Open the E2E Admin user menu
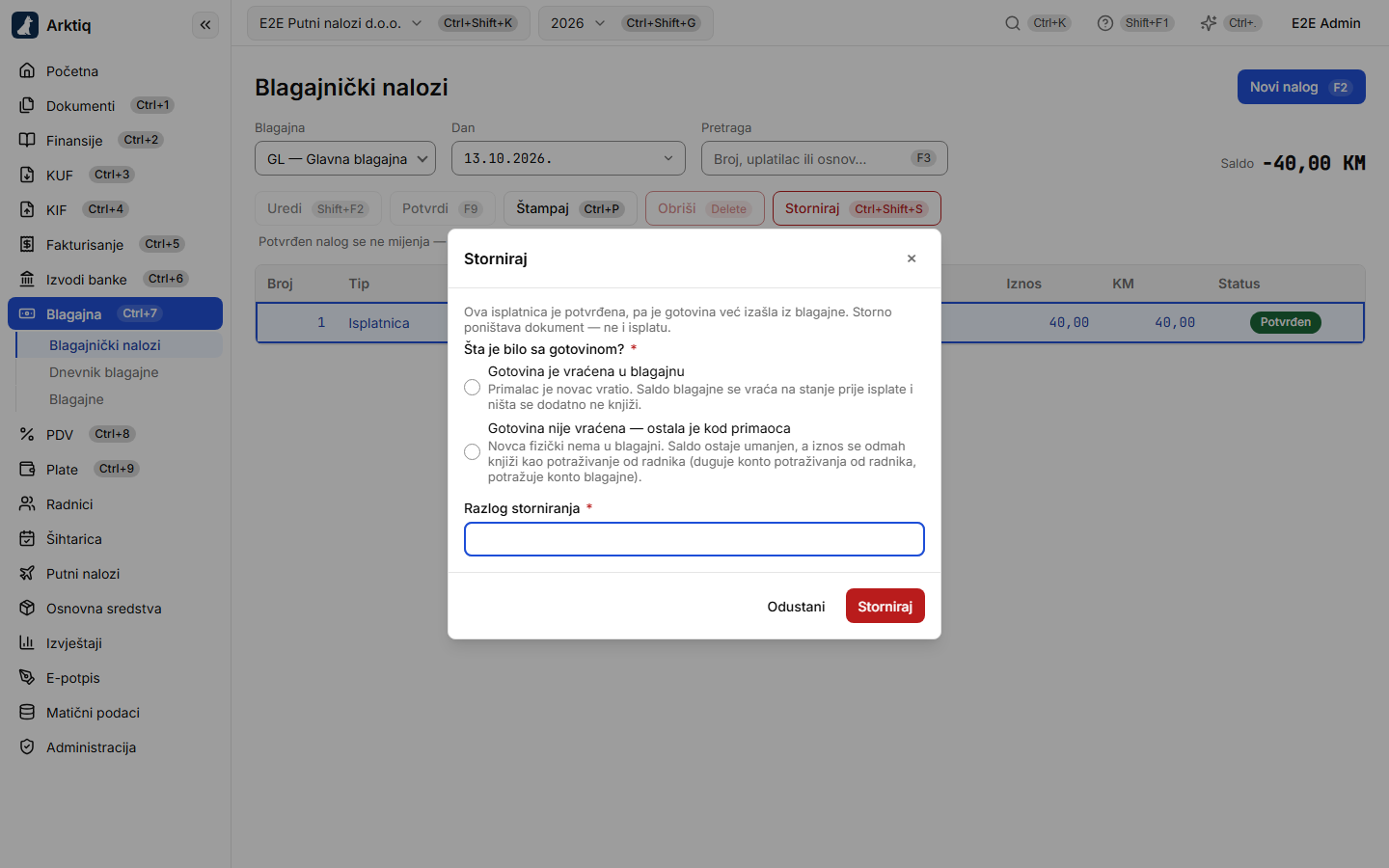Viewport: 1389px width, 868px height. point(1326,23)
